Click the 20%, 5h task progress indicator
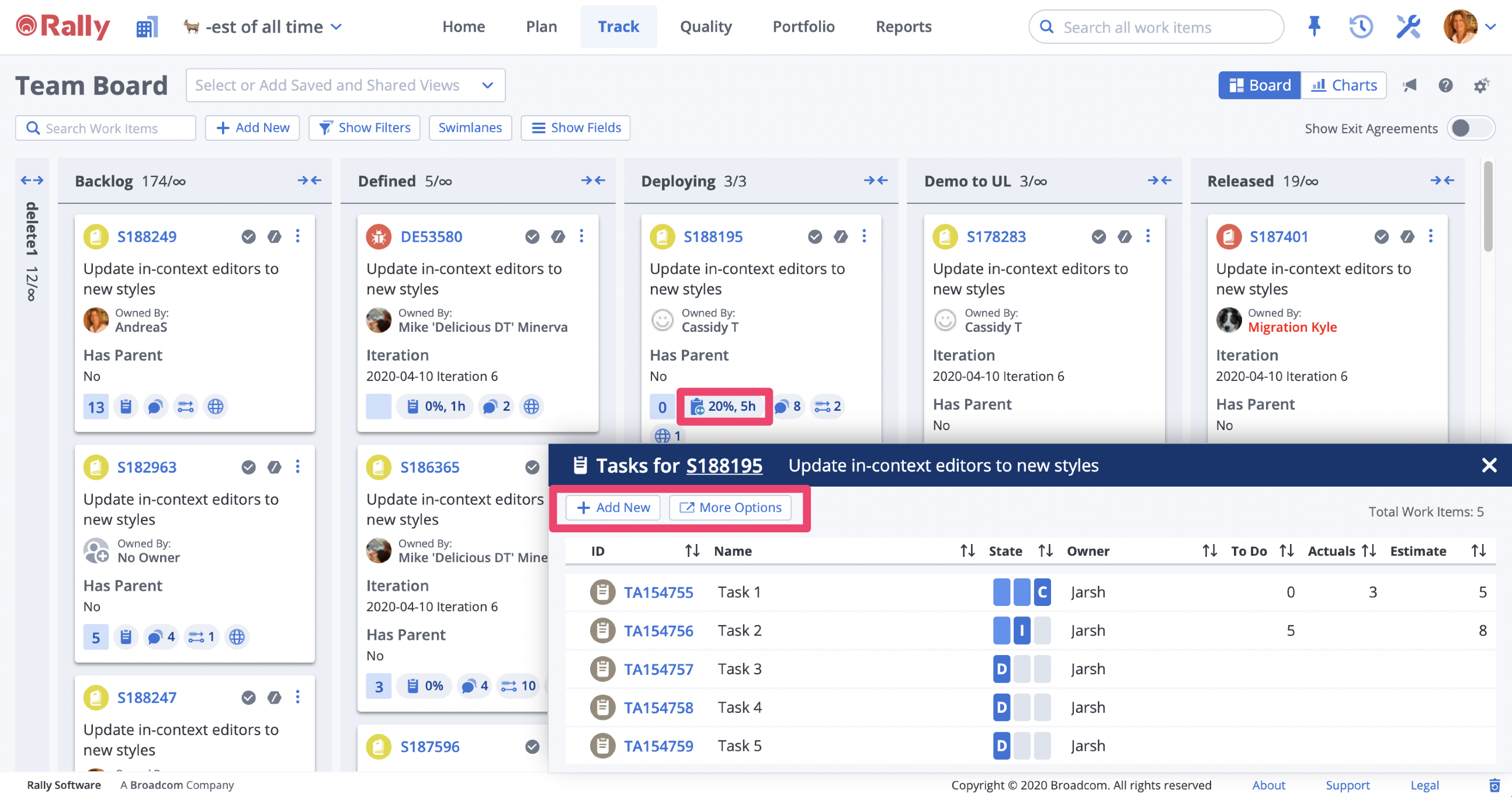The height and width of the screenshot is (797, 1512). pyautogui.click(x=724, y=406)
